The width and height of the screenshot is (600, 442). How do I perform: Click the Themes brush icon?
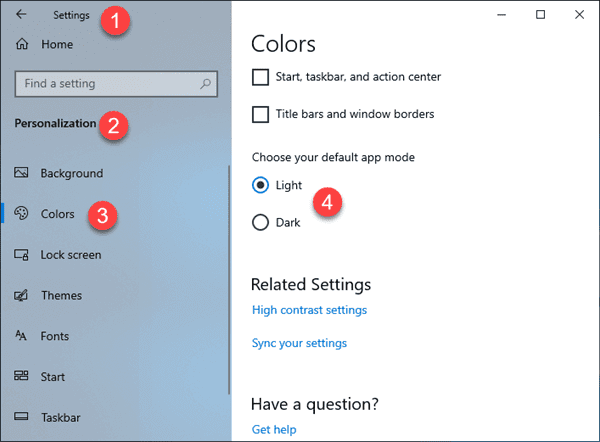click(x=22, y=296)
